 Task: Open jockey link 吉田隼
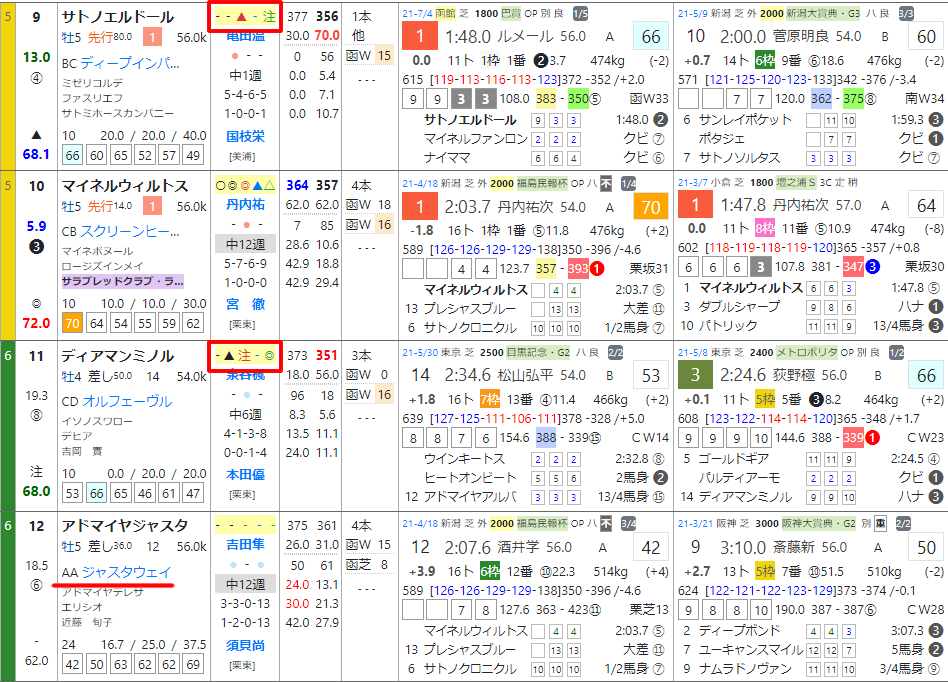coord(245,545)
